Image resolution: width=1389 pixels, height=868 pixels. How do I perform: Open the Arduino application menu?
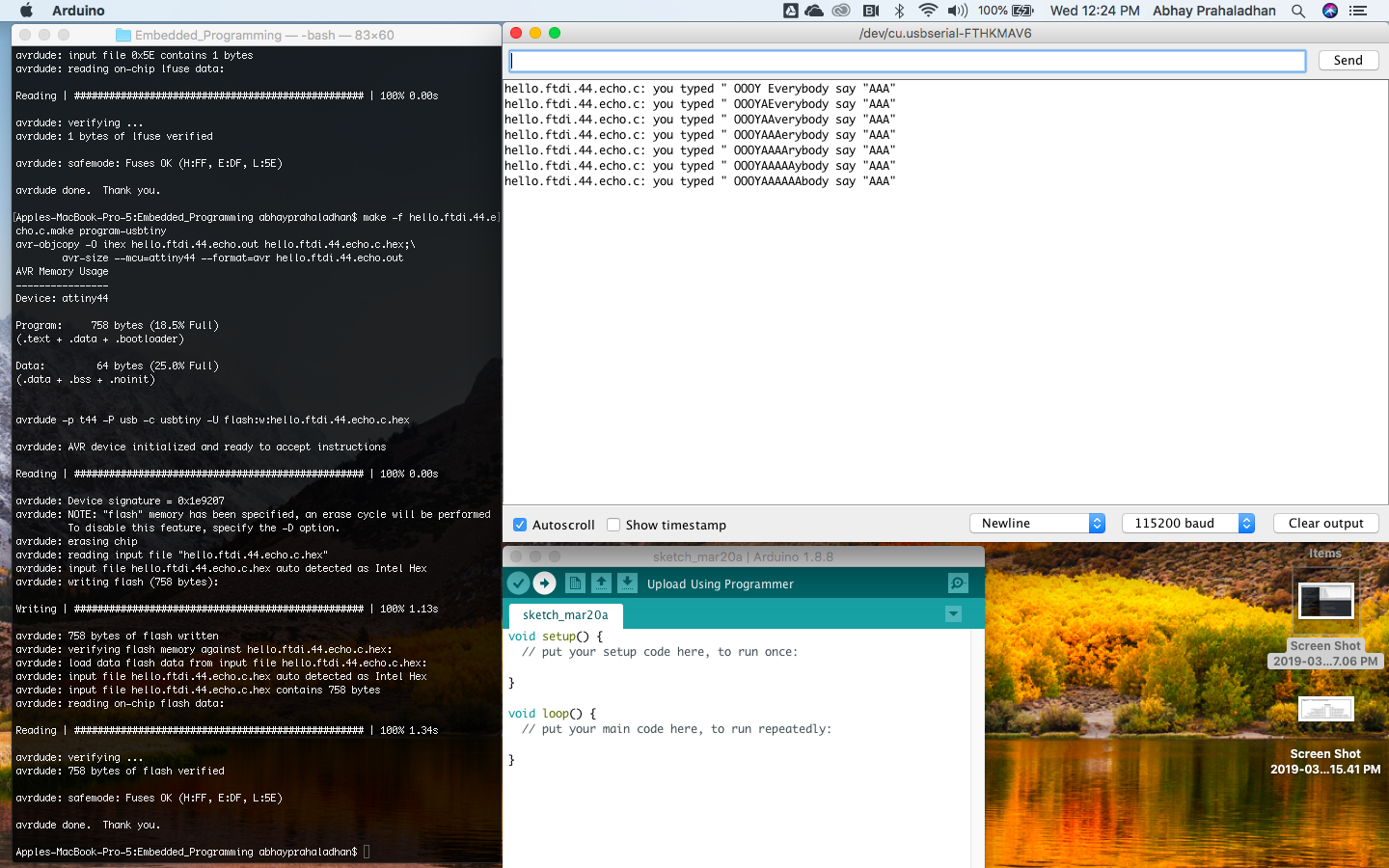coord(78,11)
